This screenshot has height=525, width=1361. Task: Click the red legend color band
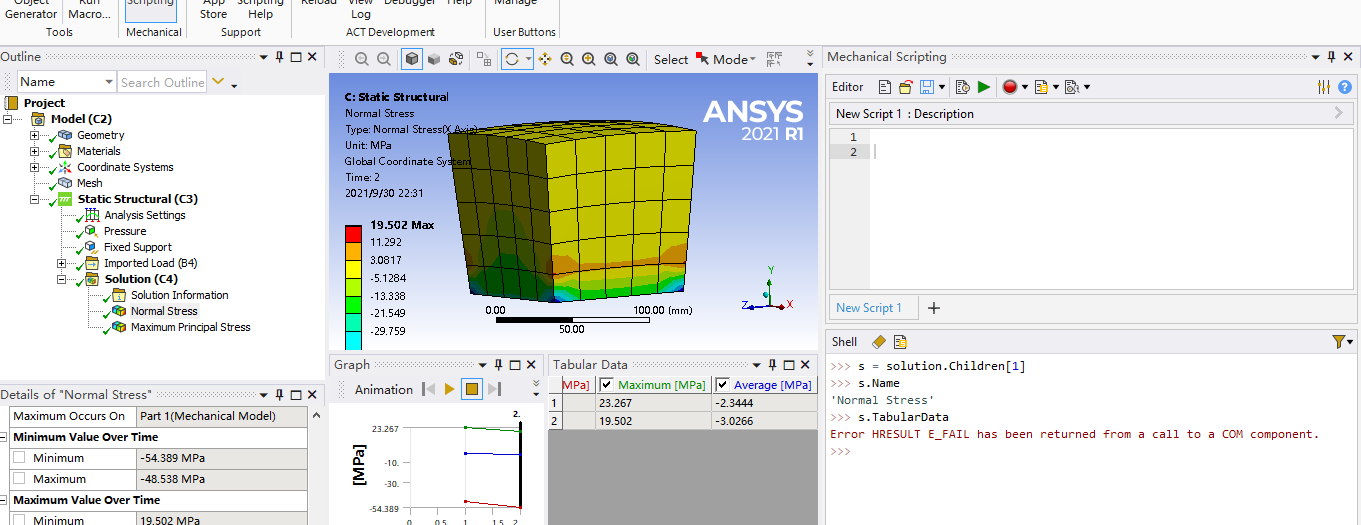353,233
